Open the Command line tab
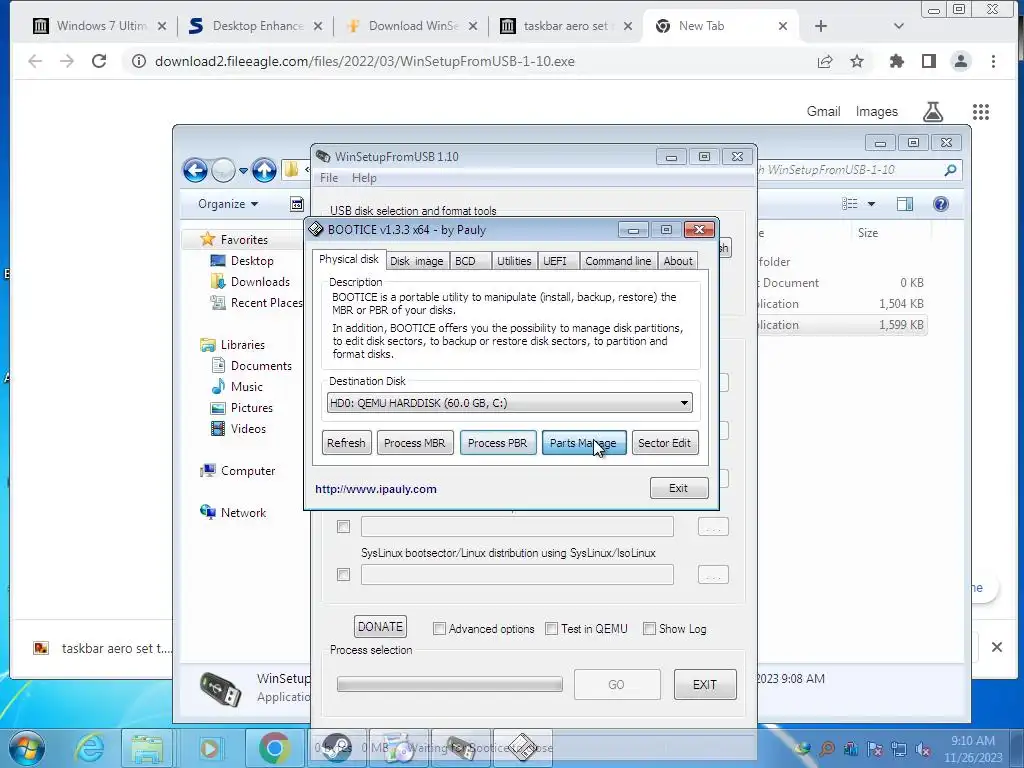The height and width of the screenshot is (768, 1024). (618, 261)
